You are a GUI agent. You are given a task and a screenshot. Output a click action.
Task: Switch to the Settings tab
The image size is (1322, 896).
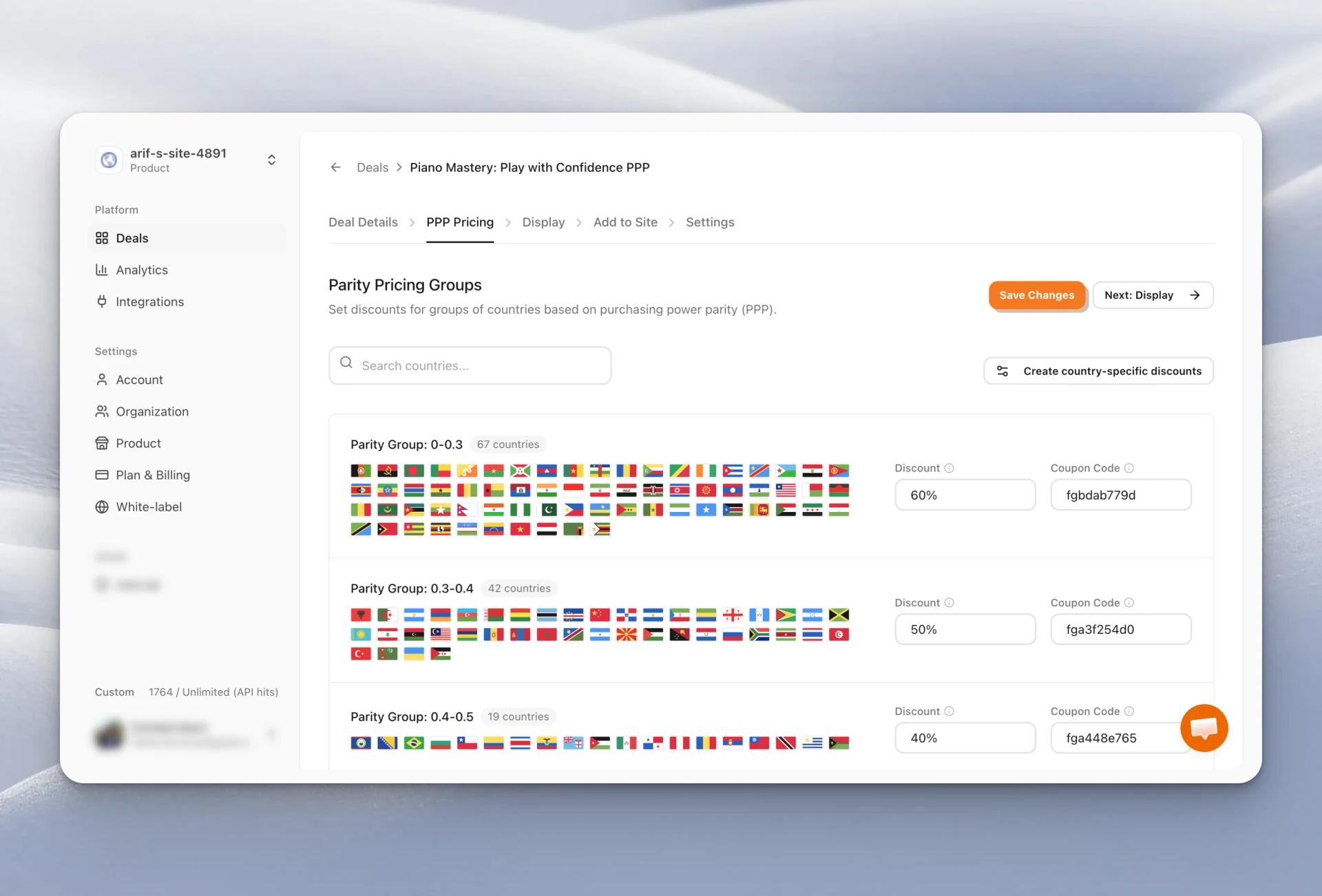coord(710,222)
